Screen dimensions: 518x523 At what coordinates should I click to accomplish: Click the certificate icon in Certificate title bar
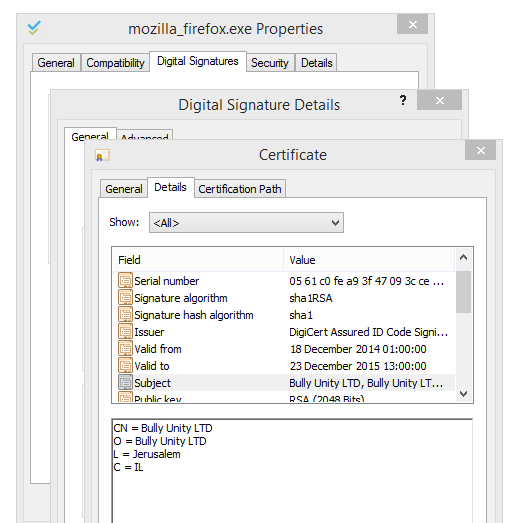(x=102, y=155)
